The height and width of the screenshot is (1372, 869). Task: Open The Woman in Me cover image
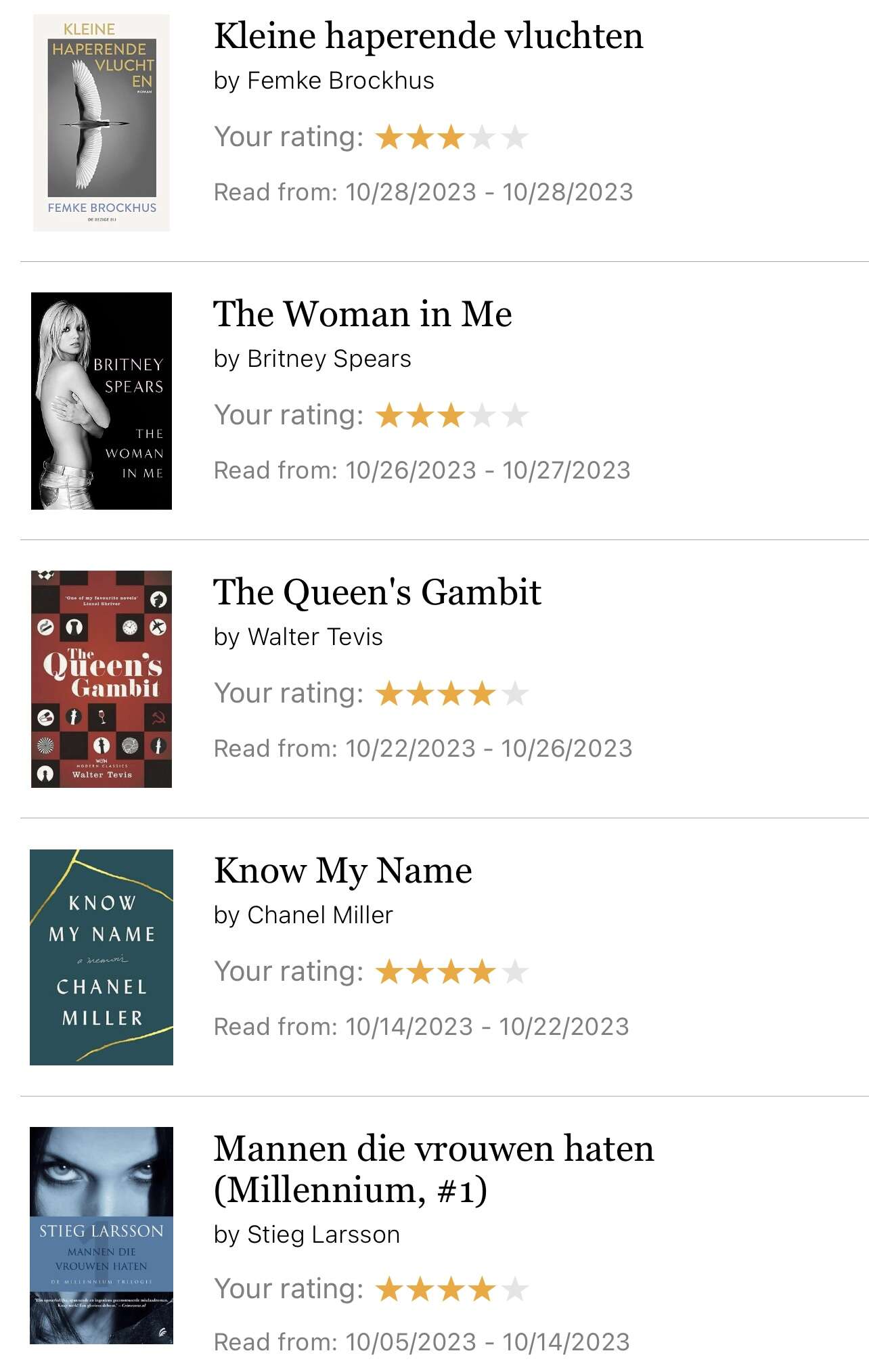[x=102, y=401]
